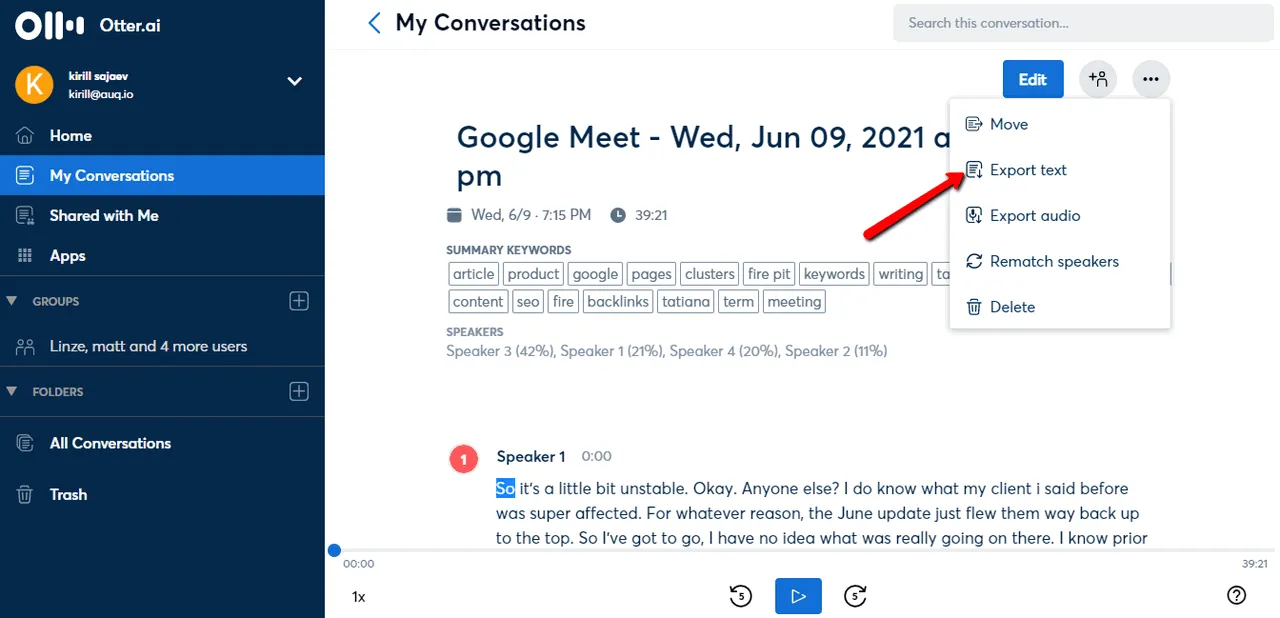Click the Edit button
This screenshot has width=1280, height=618.
(x=1032, y=79)
